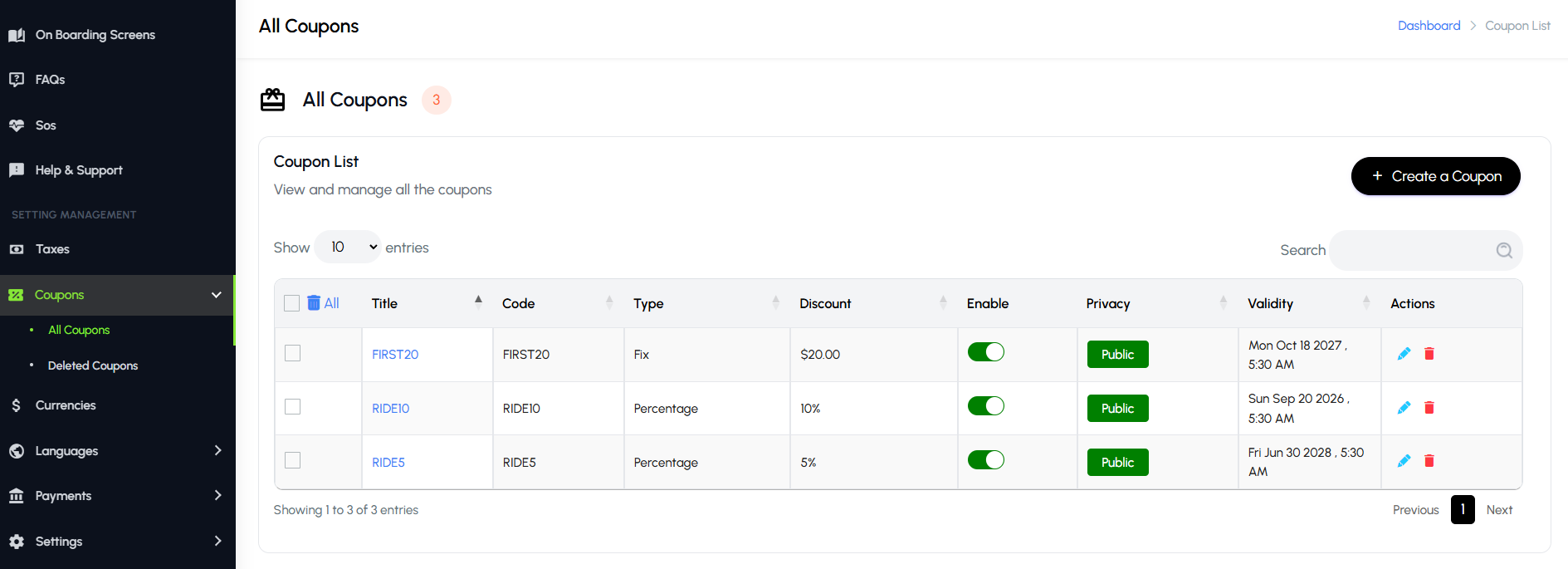
Task: Tick the select all checkbox in header
Action: [291, 303]
